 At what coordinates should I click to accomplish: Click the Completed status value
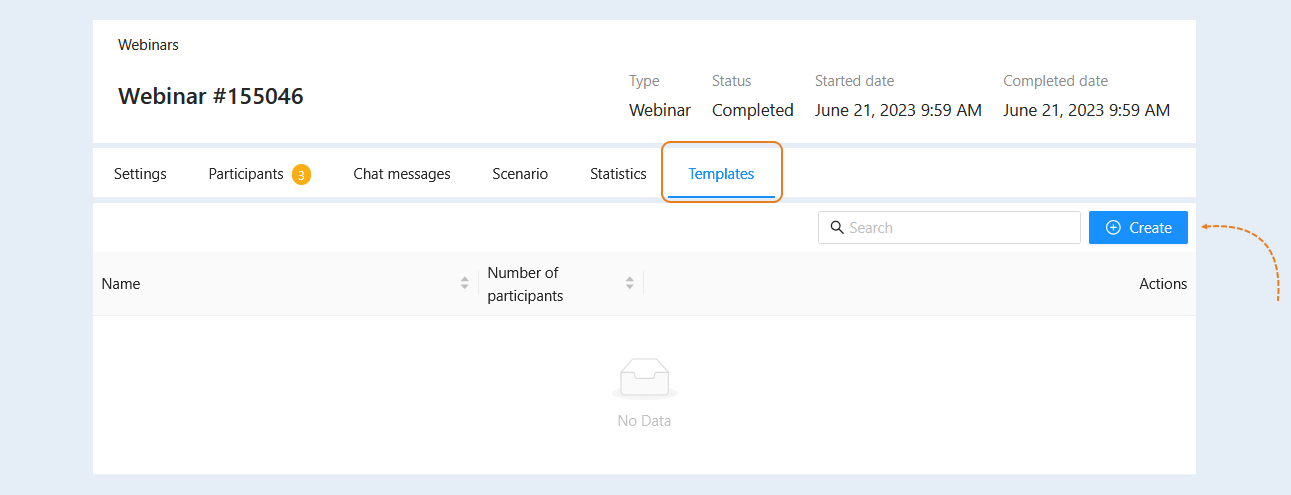[753, 110]
